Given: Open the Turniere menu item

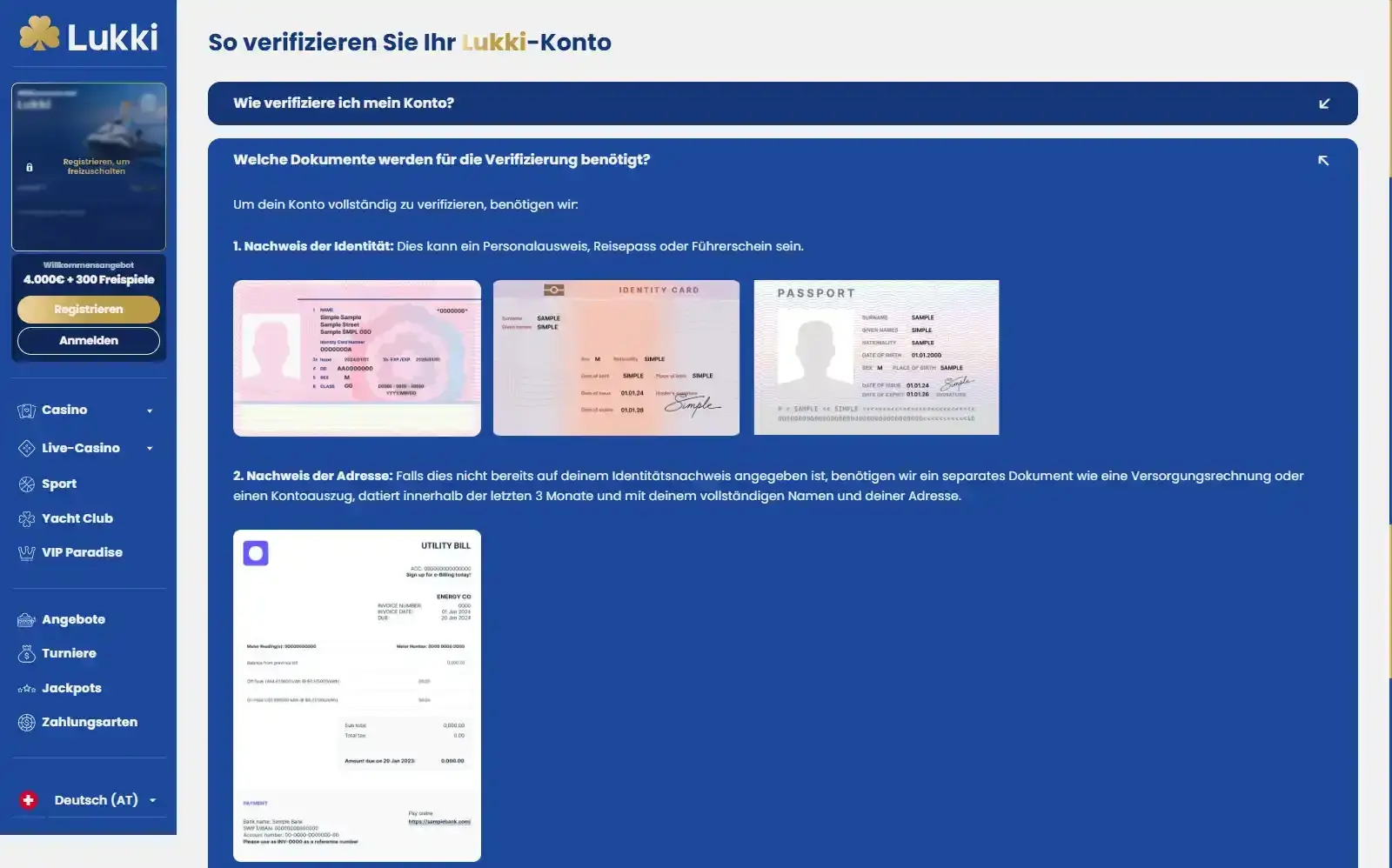Looking at the screenshot, I should 69,653.
